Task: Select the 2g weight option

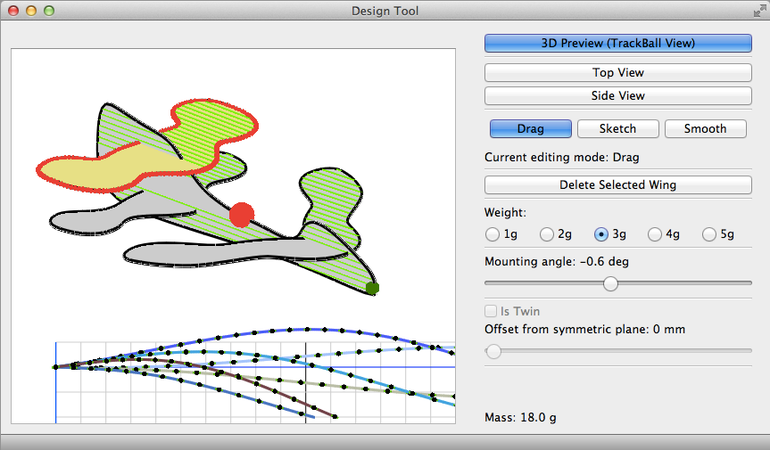Action: point(547,234)
